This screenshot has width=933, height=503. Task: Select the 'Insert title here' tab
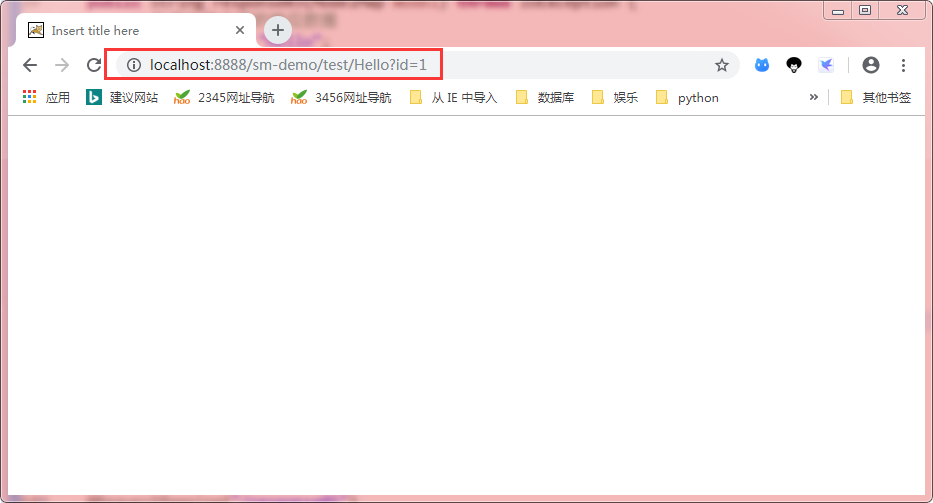click(136, 30)
